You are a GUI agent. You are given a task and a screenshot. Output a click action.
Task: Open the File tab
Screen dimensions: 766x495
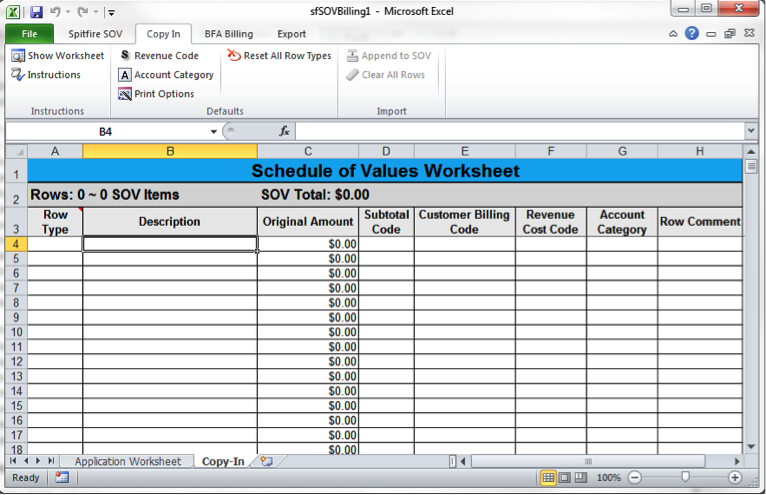pos(29,34)
